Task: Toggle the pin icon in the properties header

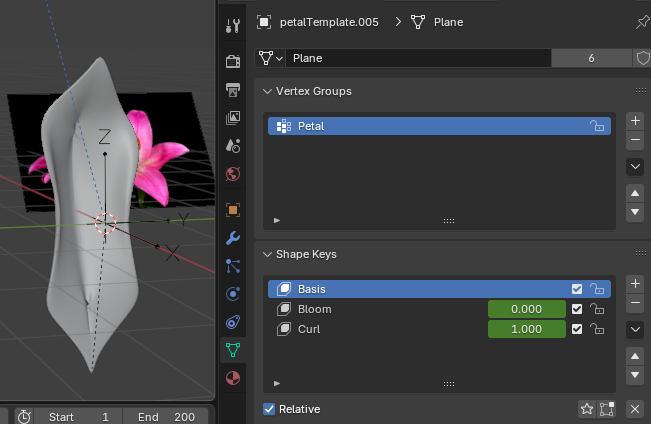Action: (643, 22)
